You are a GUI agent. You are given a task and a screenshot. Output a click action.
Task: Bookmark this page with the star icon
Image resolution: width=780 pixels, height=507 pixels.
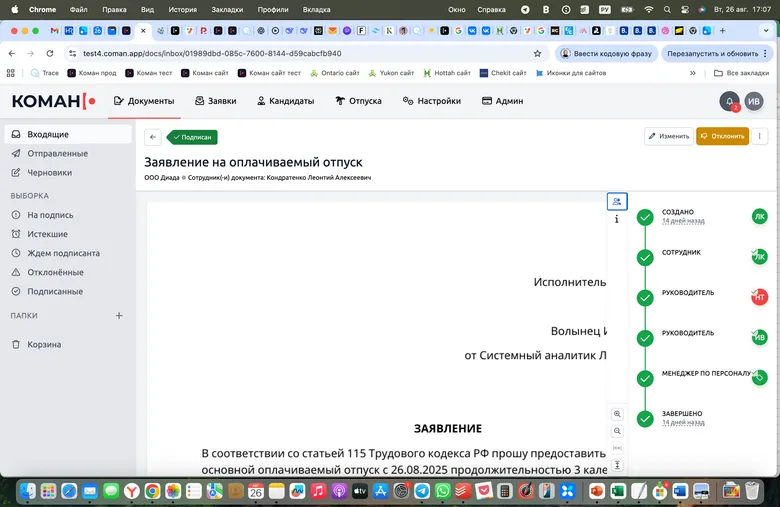[537, 53]
